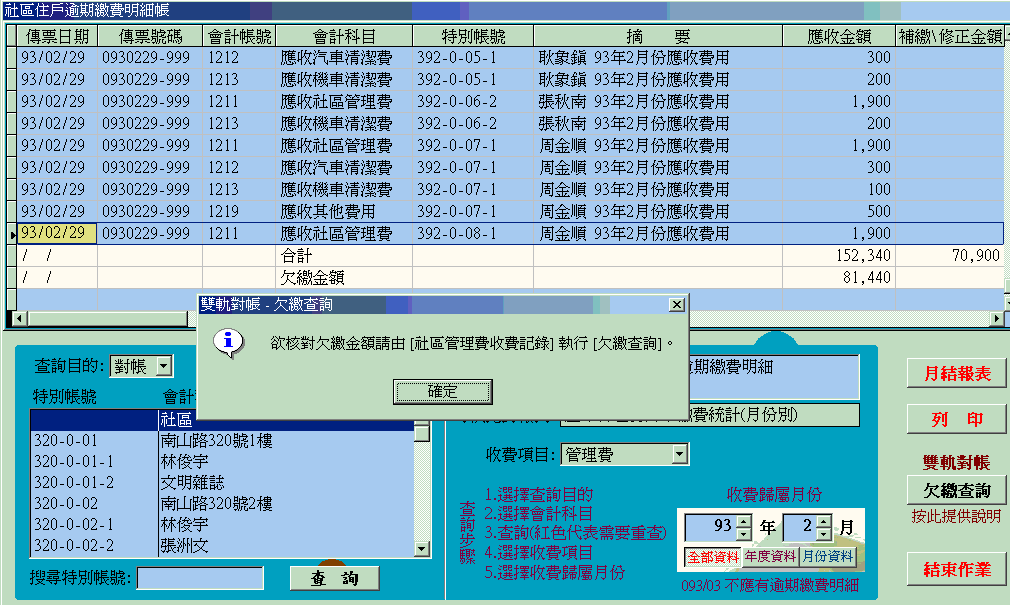The width and height of the screenshot is (1010, 605).
Task: Select the 全部資料 toggle
Action: coord(713,557)
